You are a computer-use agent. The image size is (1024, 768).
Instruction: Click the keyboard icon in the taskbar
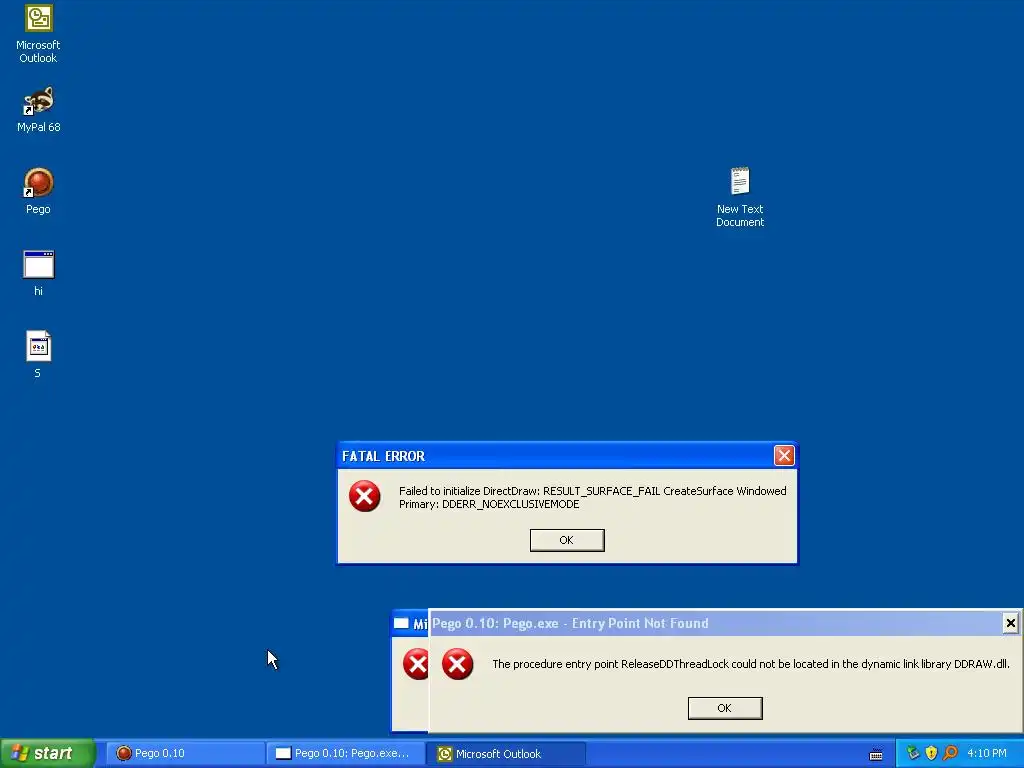(876, 755)
